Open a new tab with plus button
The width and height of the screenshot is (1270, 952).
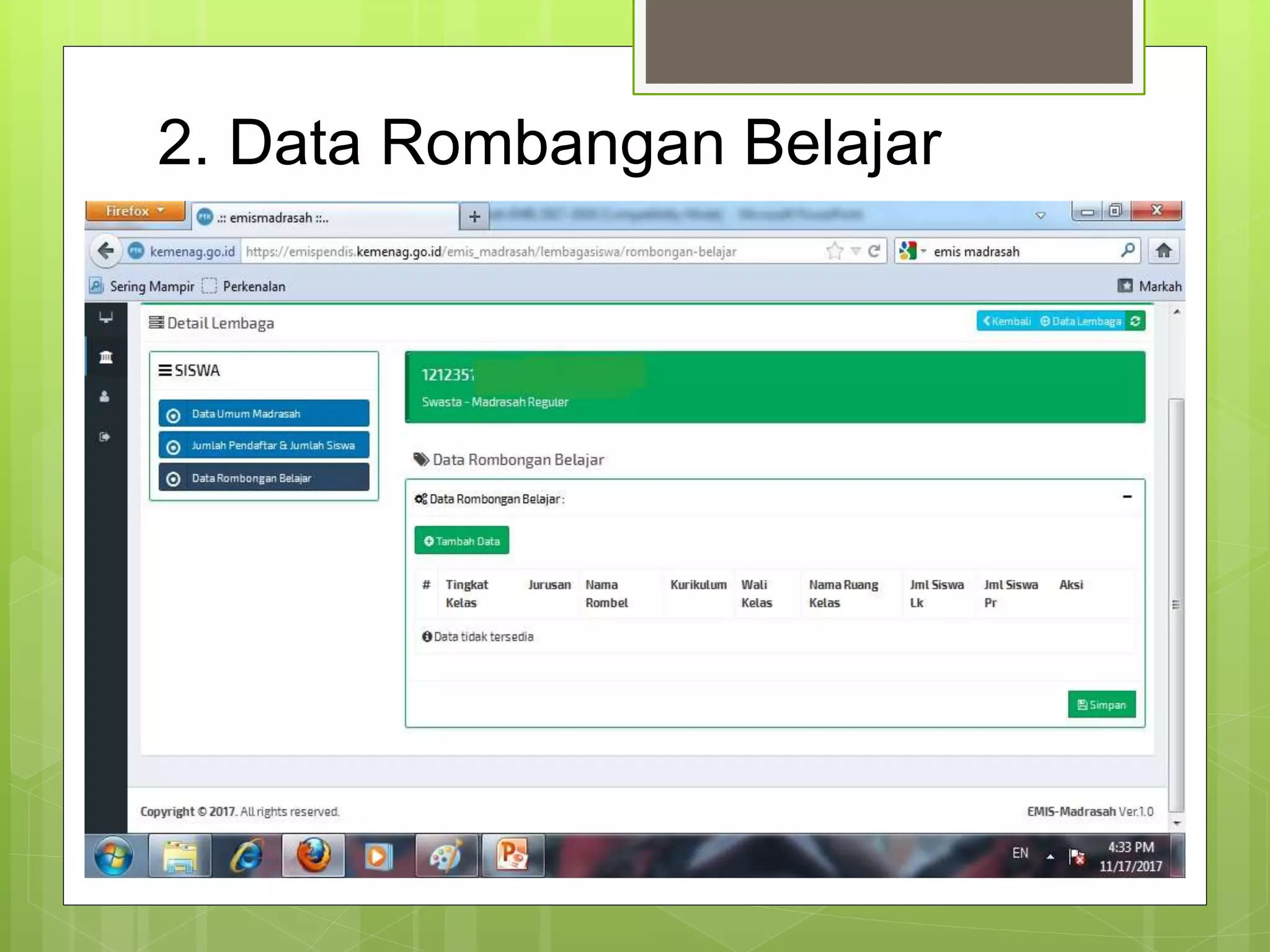pyautogui.click(x=474, y=217)
